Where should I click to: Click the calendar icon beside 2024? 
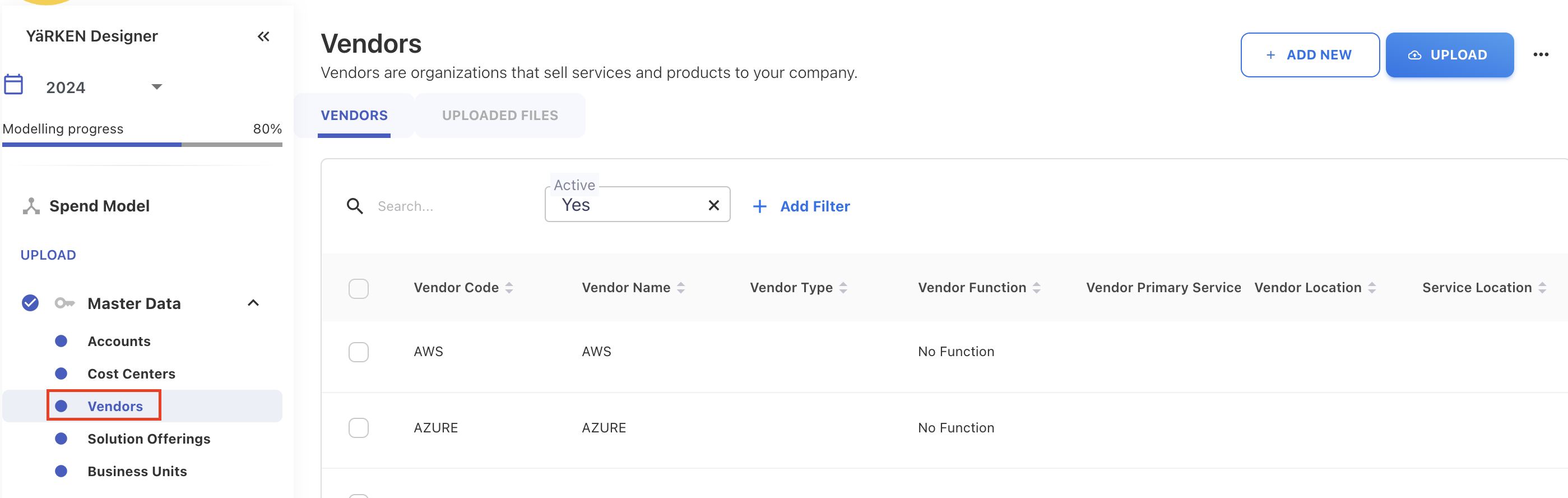(13, 85)
